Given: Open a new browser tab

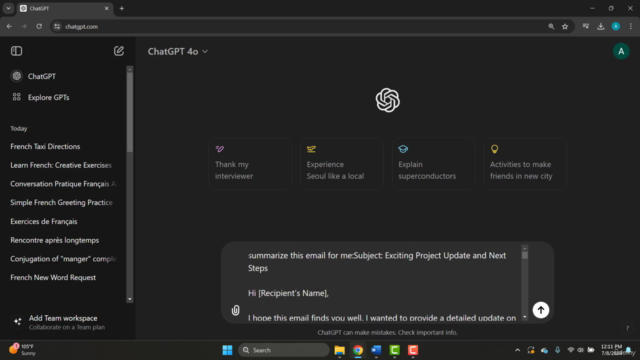Looking at the screenshot, I should (122, 8).
